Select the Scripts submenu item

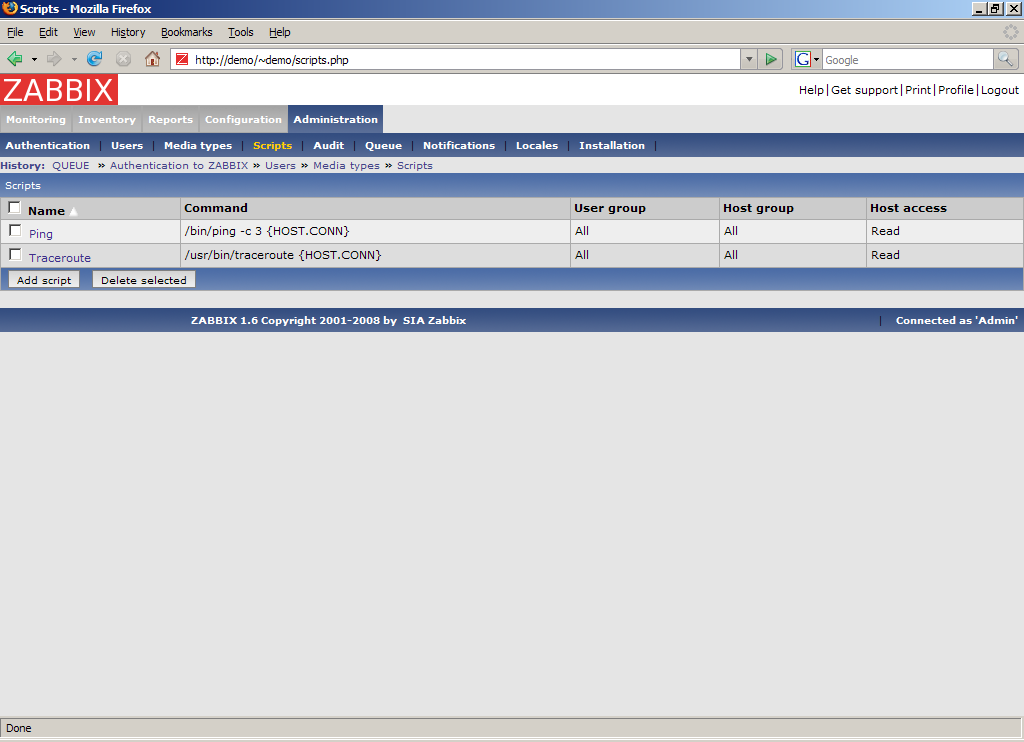[x=272, y=146]
